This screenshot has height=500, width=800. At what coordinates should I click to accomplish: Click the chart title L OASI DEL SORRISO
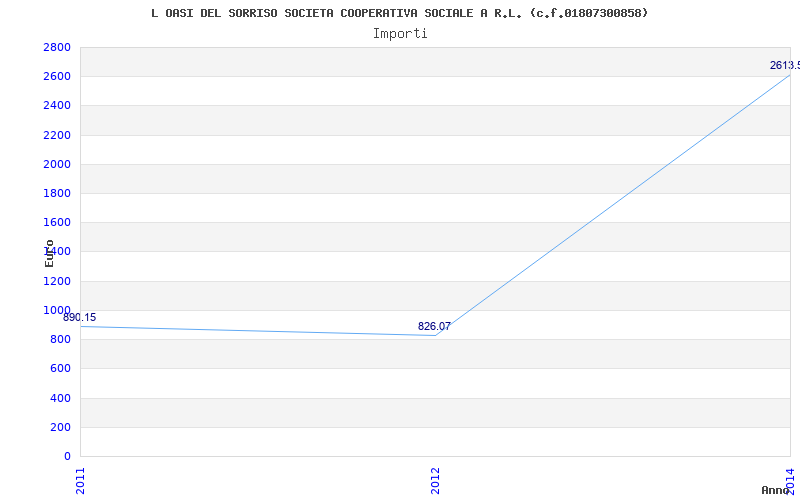click(x=399, y=13)
